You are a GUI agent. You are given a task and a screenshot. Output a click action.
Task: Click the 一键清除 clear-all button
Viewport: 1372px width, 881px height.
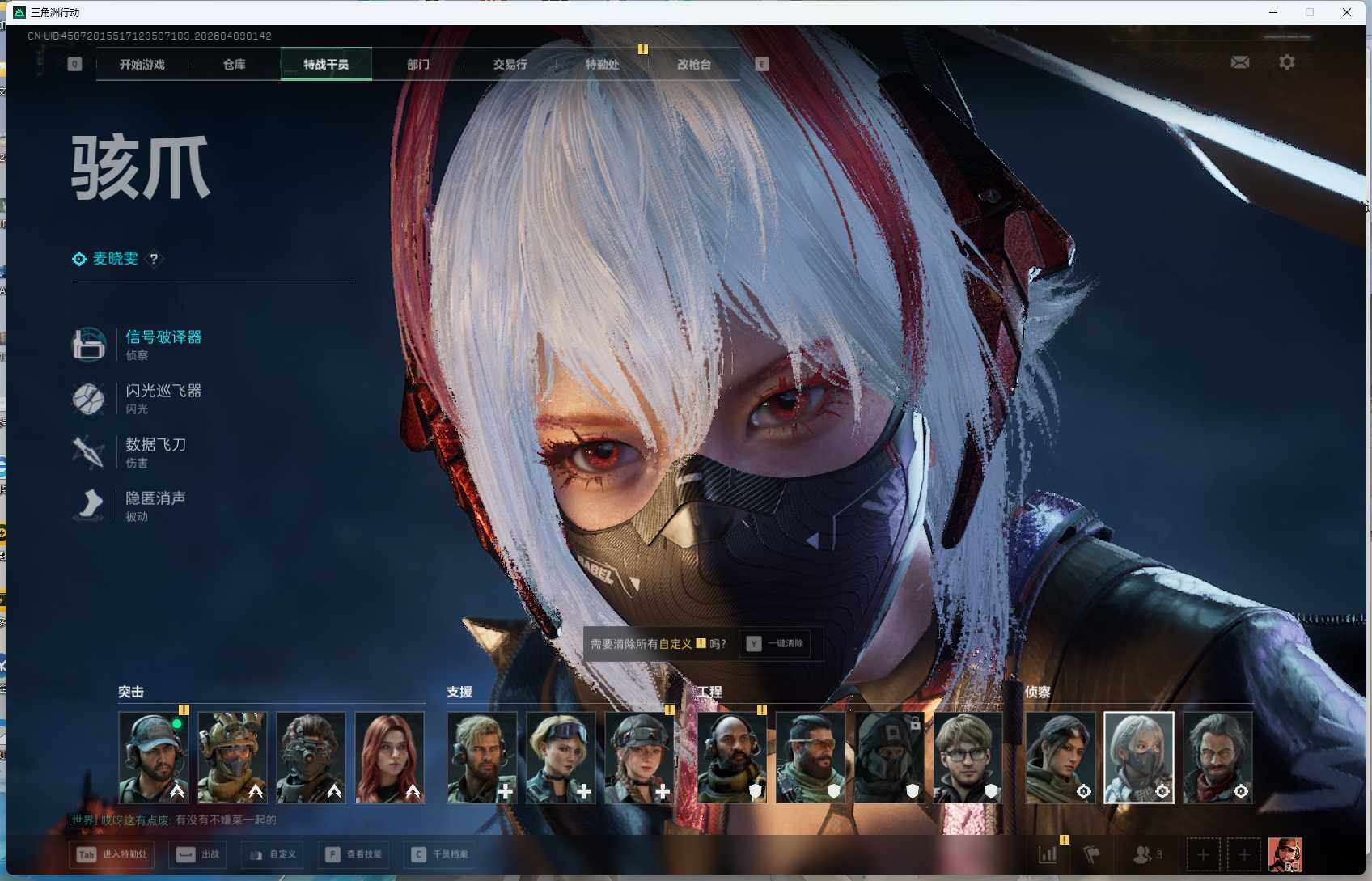776,644
